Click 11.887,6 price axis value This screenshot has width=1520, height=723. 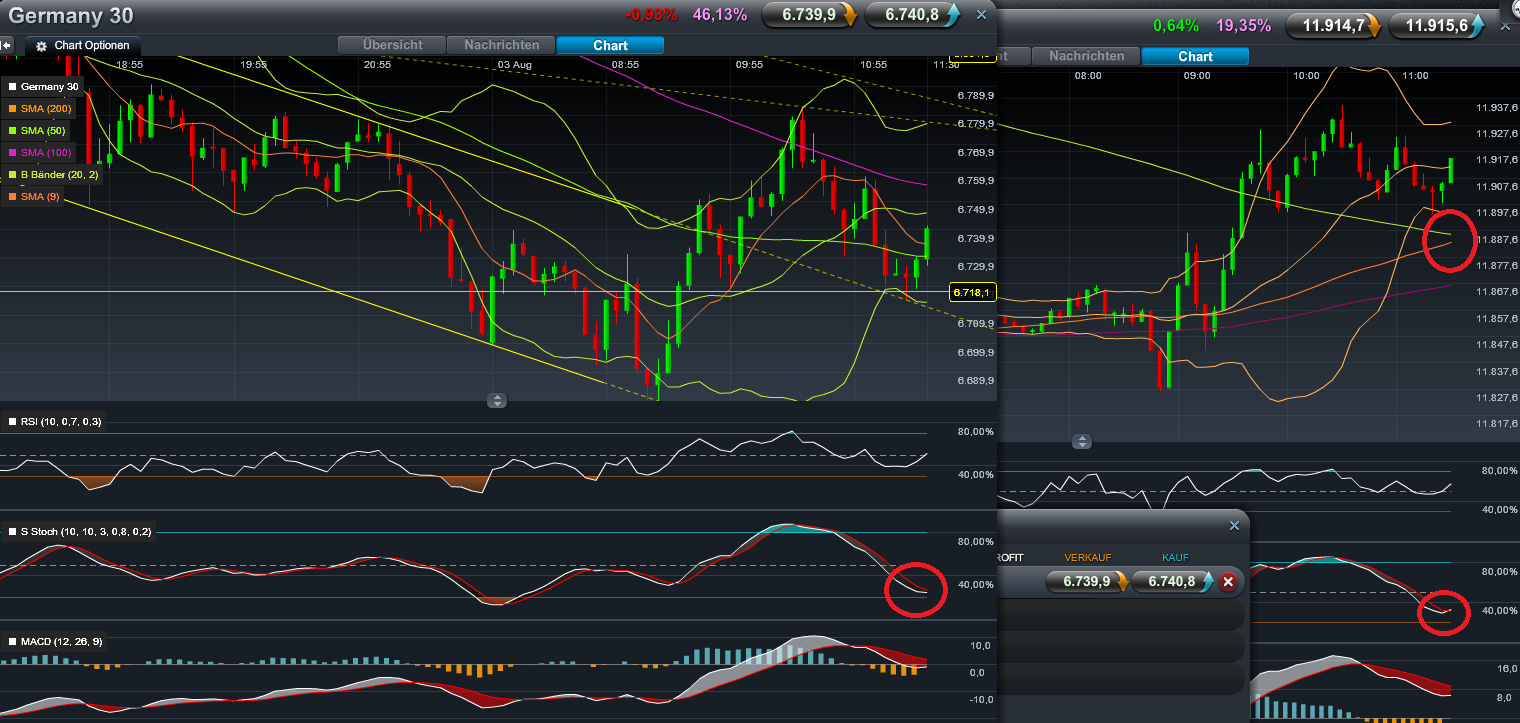pos(1497,239)
